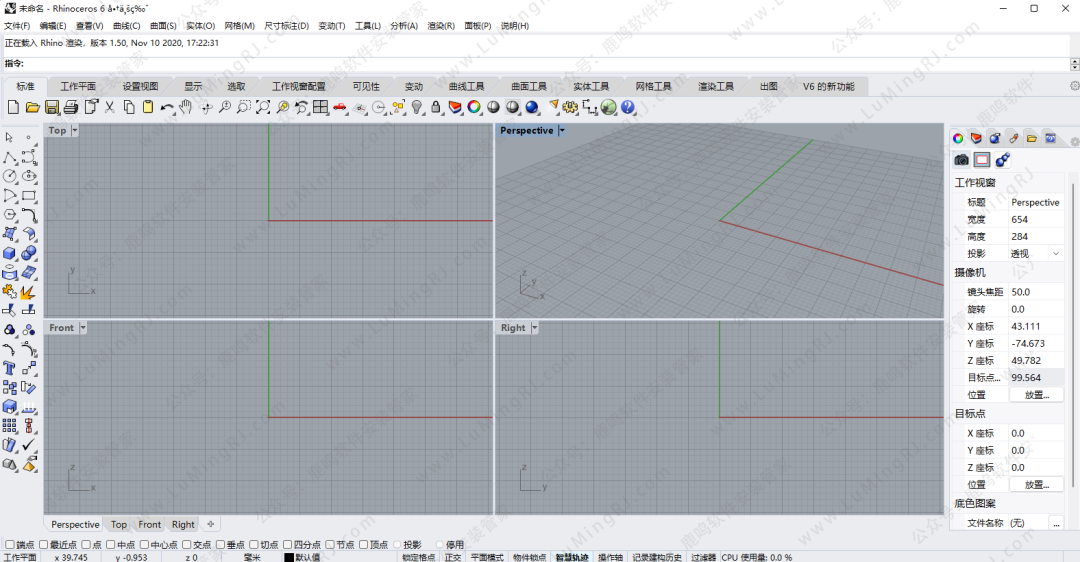Click the lock objects padlock icon
1080x562 pixels.
436,107
